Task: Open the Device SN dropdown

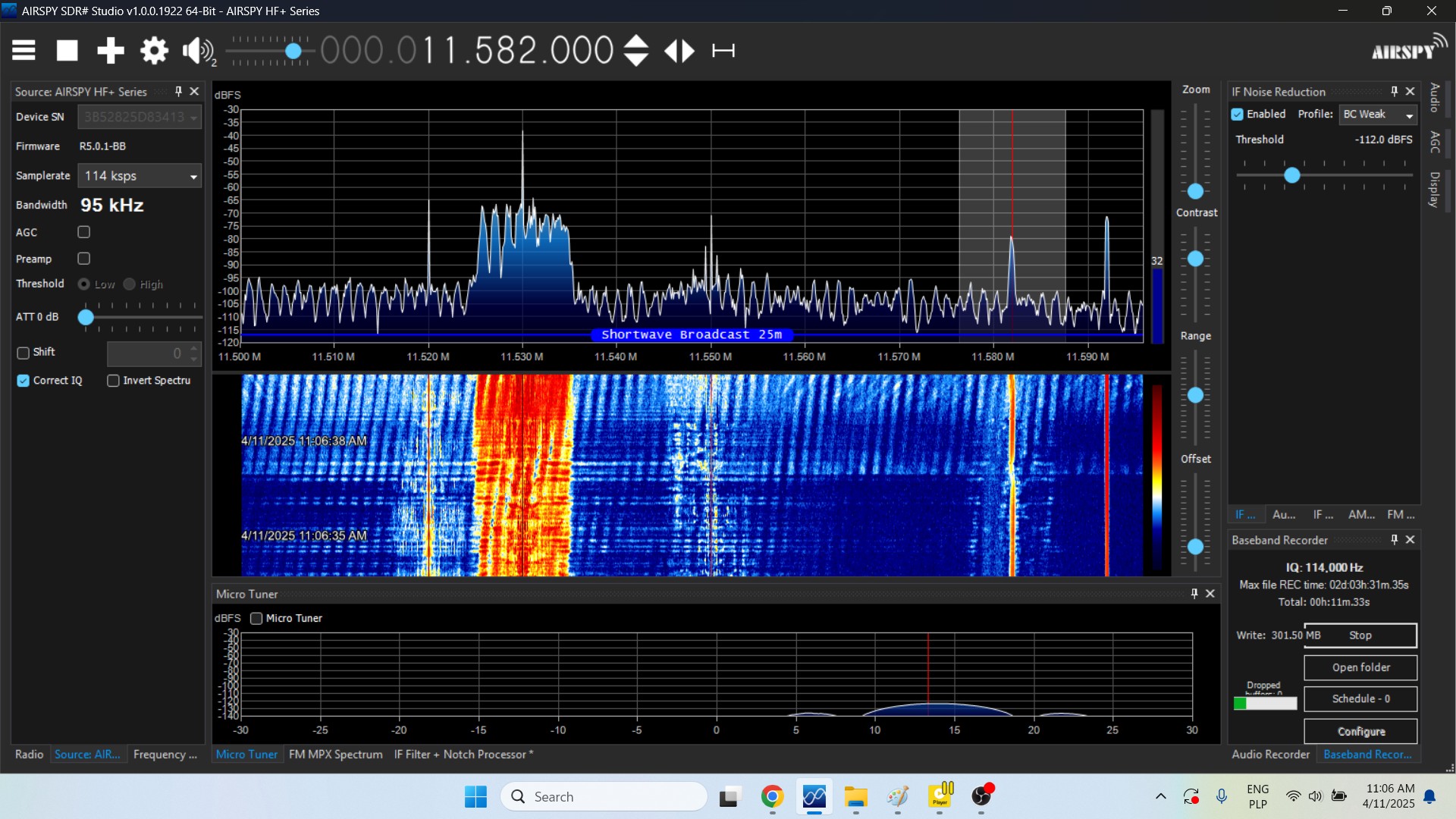Action: click(140, 117)
